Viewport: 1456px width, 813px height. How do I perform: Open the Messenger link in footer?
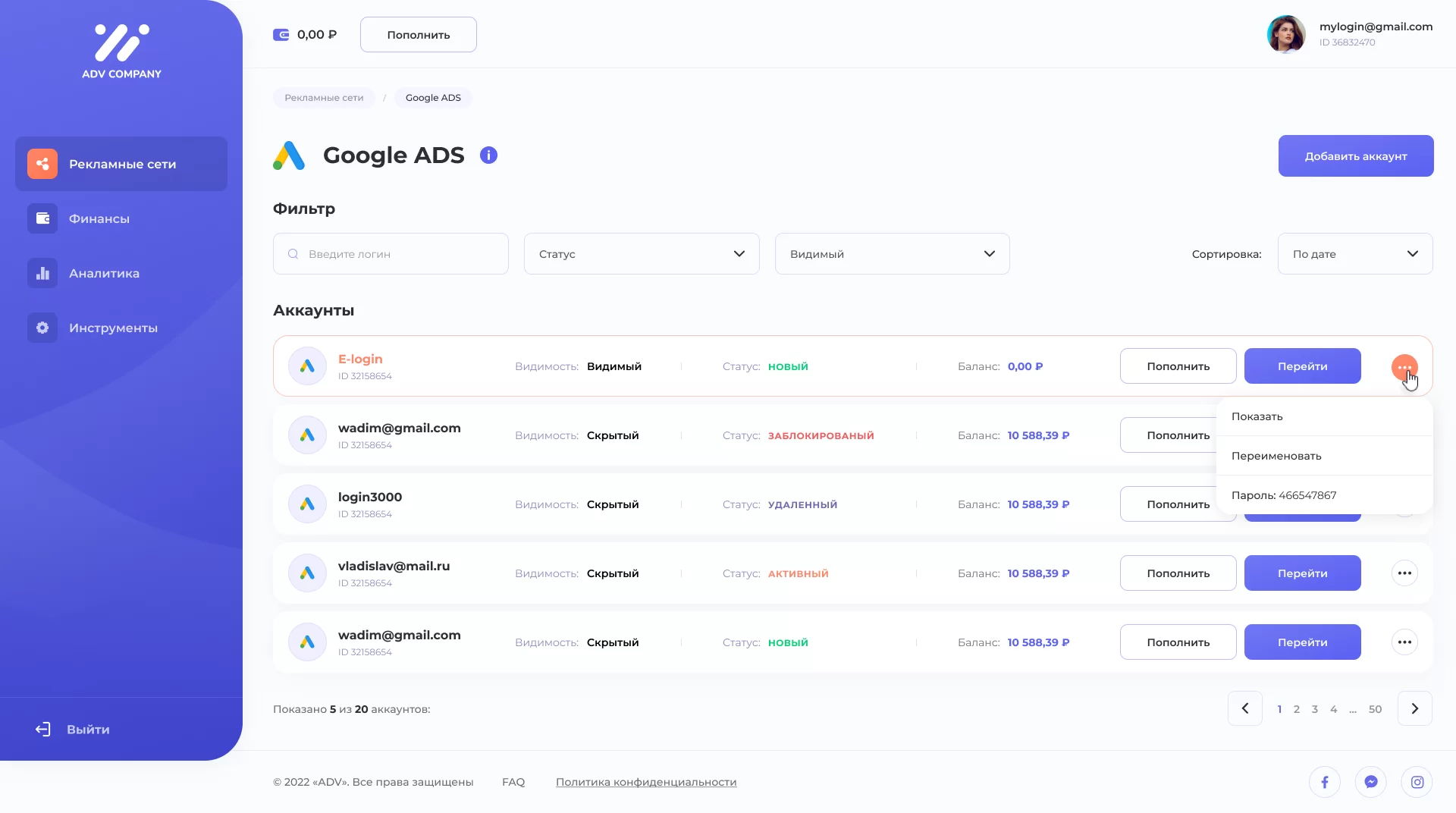(x=1371, y=782)
